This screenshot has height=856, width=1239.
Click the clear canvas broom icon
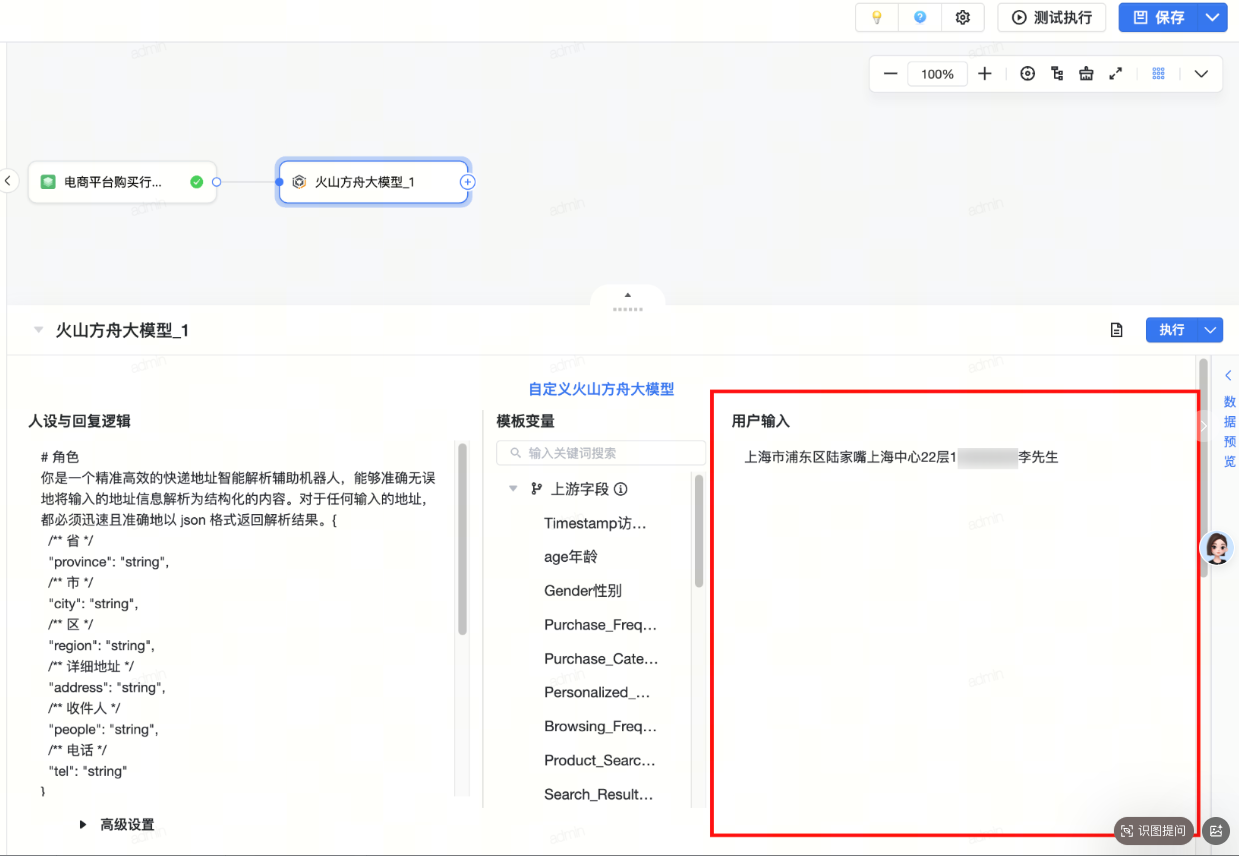(1086, 73)
